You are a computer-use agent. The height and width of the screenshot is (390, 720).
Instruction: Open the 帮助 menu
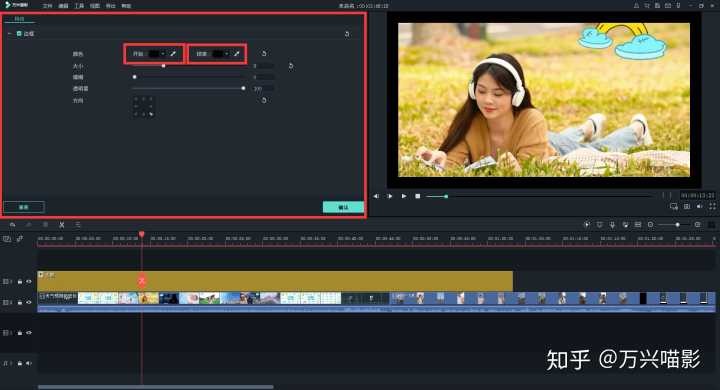pyautogui.click(x=126, y=6)
